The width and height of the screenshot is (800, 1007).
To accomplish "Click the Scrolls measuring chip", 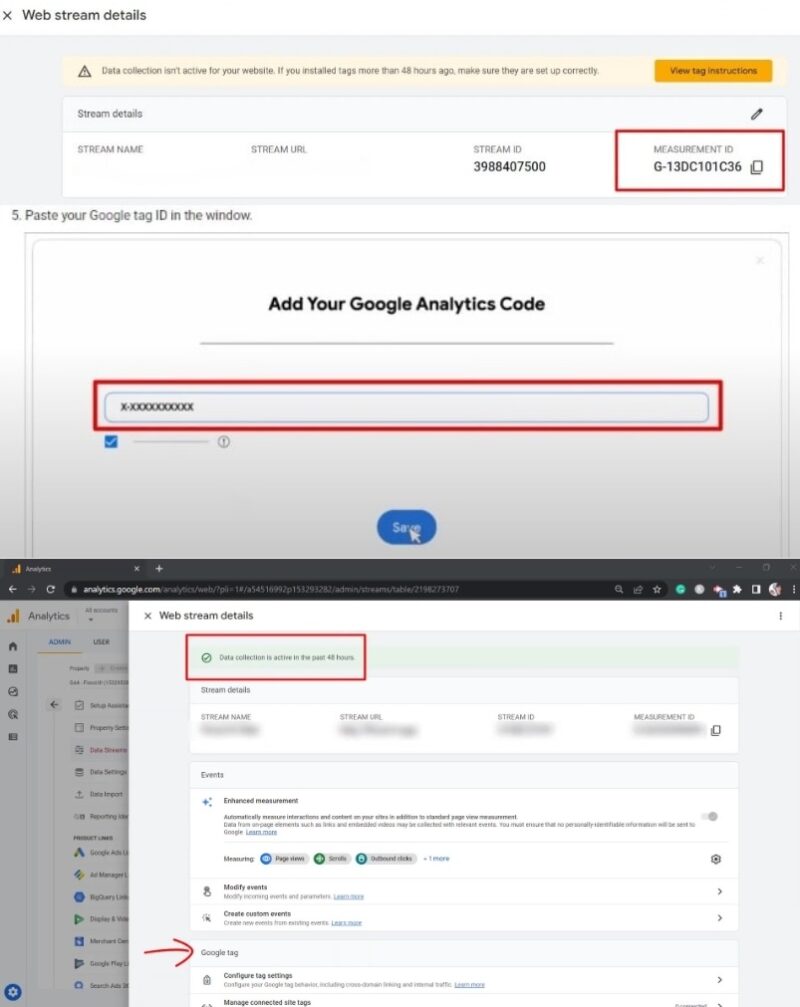I will (x=331, y=859).
